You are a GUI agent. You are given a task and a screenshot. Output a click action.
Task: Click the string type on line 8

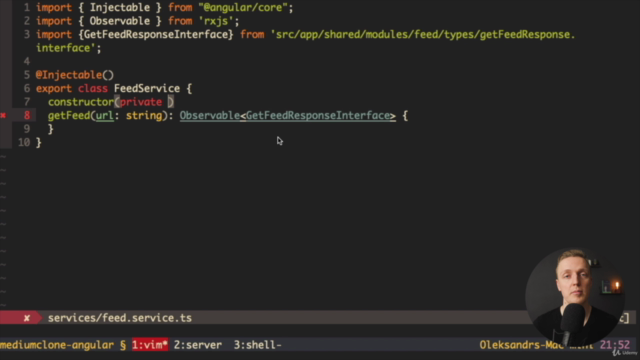coord(144,116)
